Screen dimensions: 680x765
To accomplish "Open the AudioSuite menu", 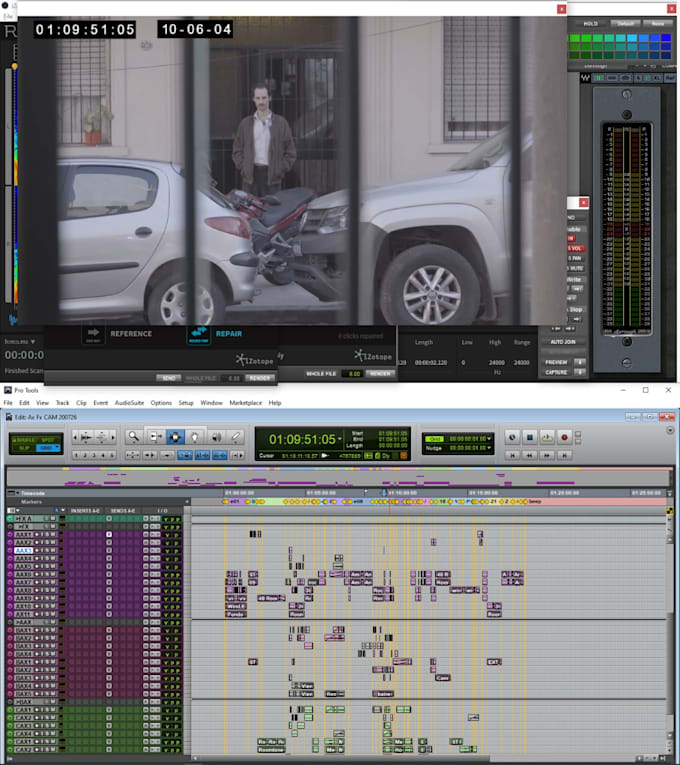I will tap(129, 403).
